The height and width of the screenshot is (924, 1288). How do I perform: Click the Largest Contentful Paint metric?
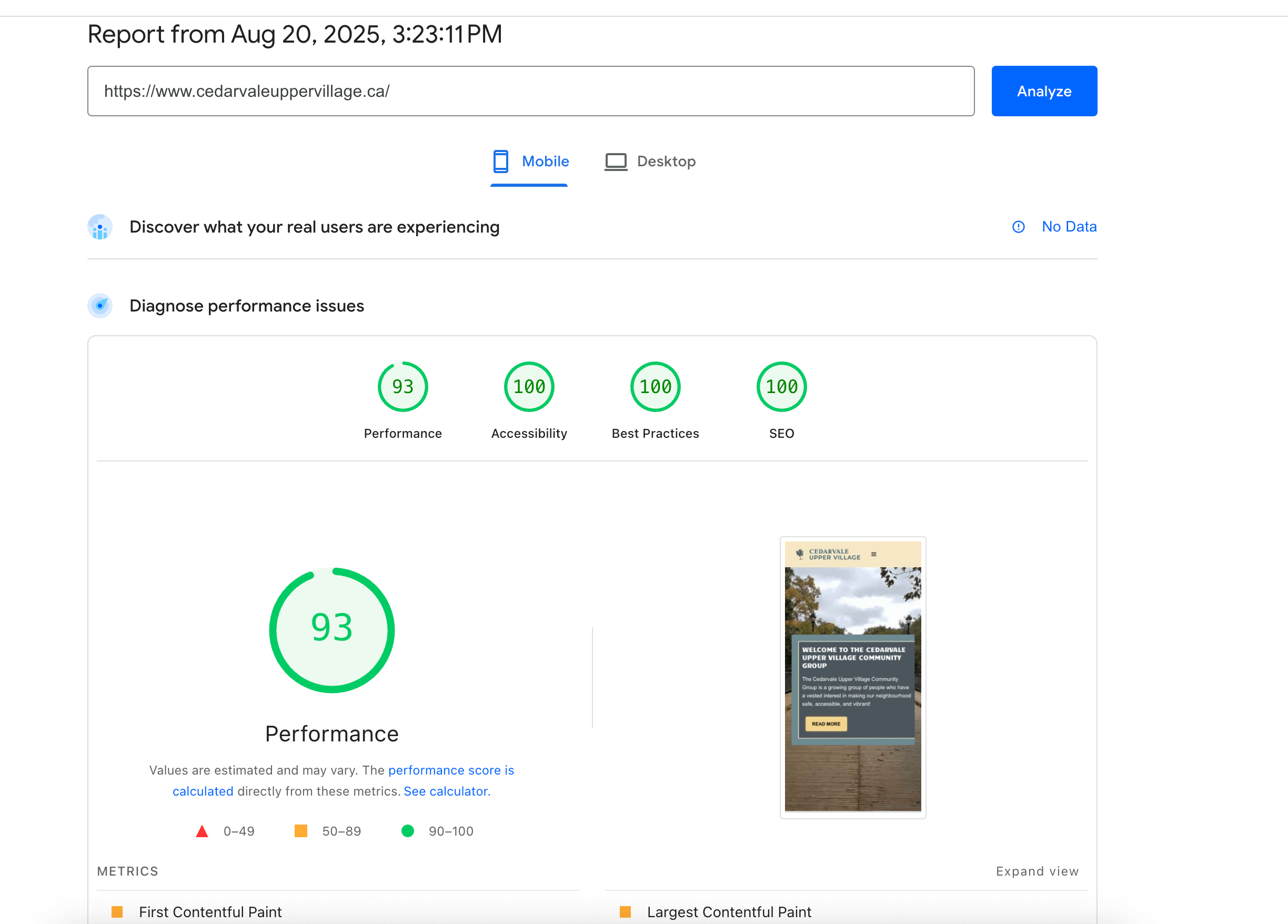click(729, 911)
